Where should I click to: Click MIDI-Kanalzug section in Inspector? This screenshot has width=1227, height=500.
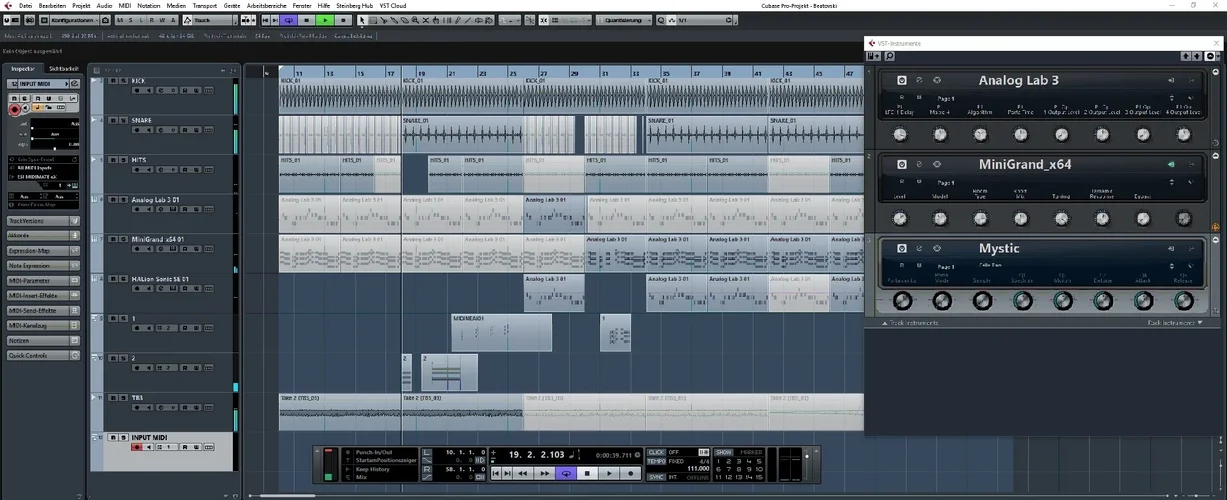pos(44,325)
